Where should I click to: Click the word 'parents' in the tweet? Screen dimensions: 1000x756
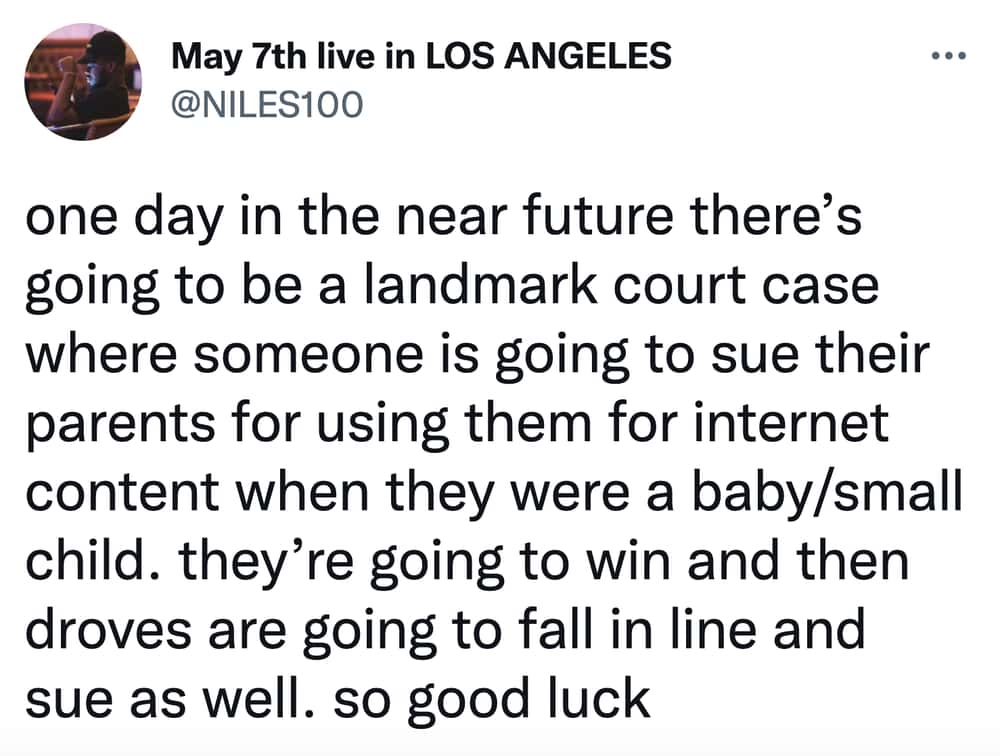pyautogui.click(x=121, y=424)
